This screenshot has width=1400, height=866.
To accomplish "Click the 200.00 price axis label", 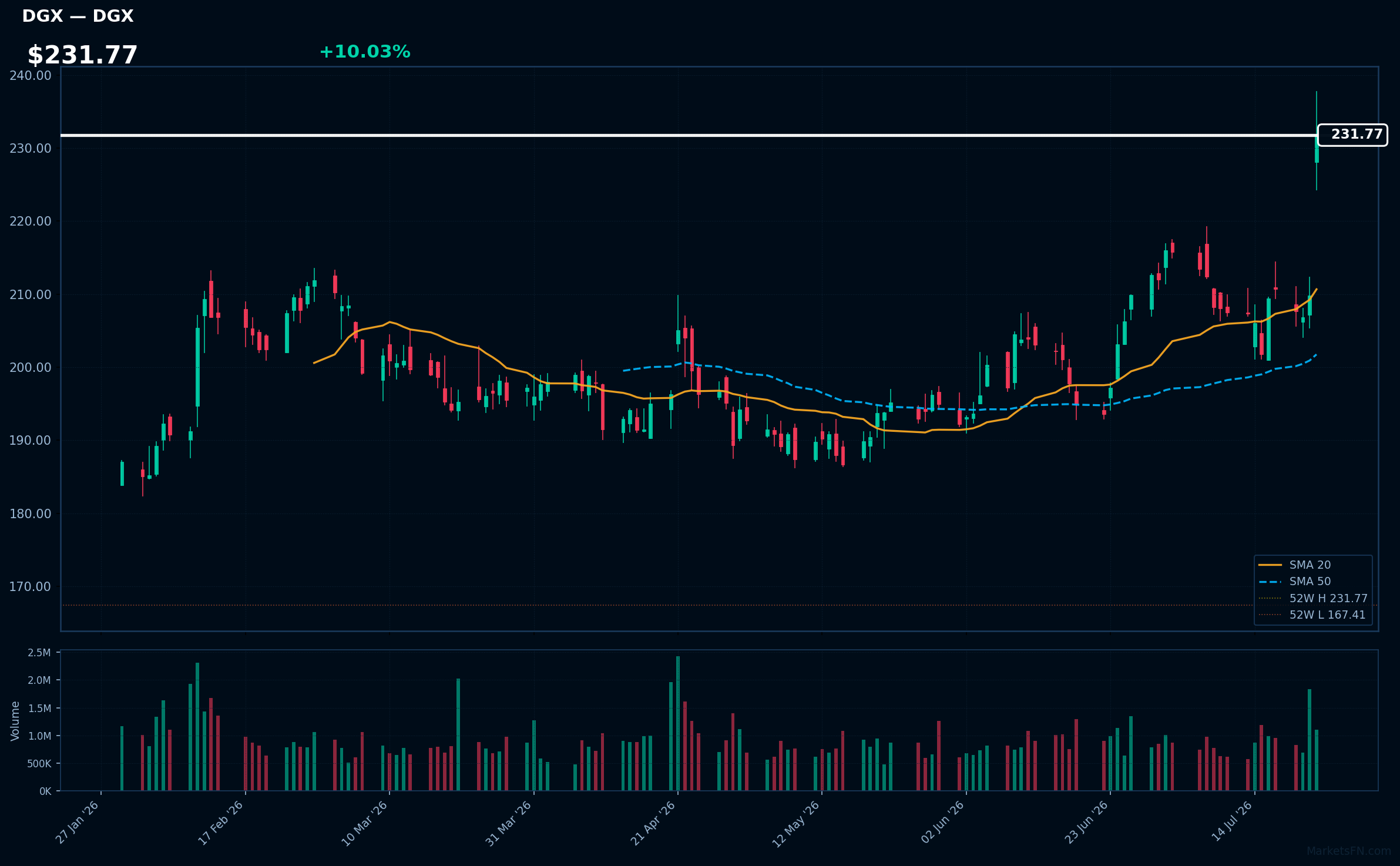I will click(31, 367).
